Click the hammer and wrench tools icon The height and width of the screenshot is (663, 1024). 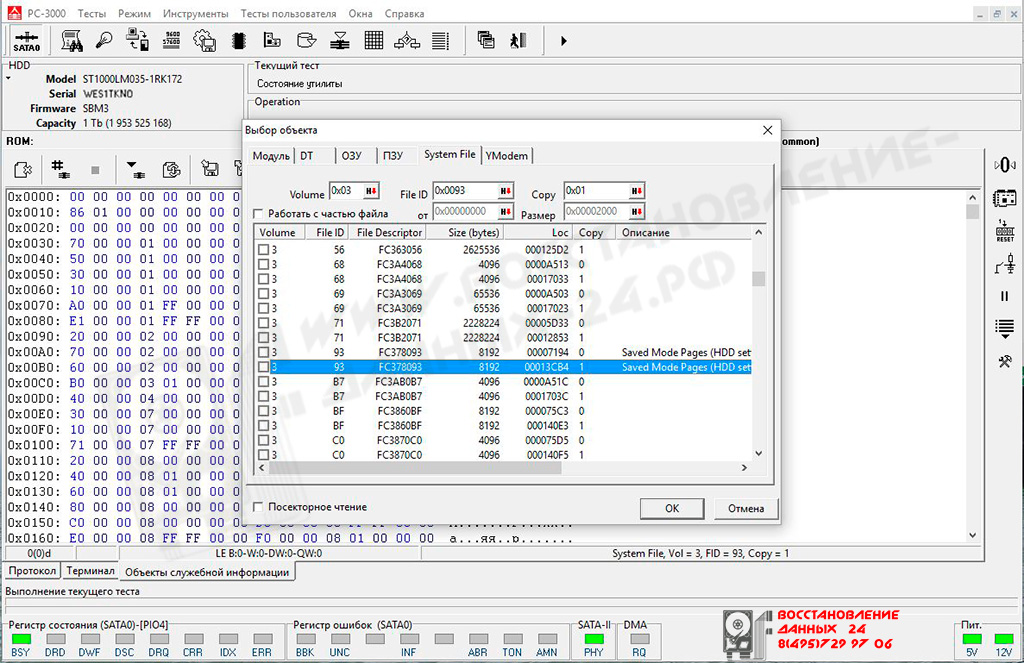pos(1004,361)
